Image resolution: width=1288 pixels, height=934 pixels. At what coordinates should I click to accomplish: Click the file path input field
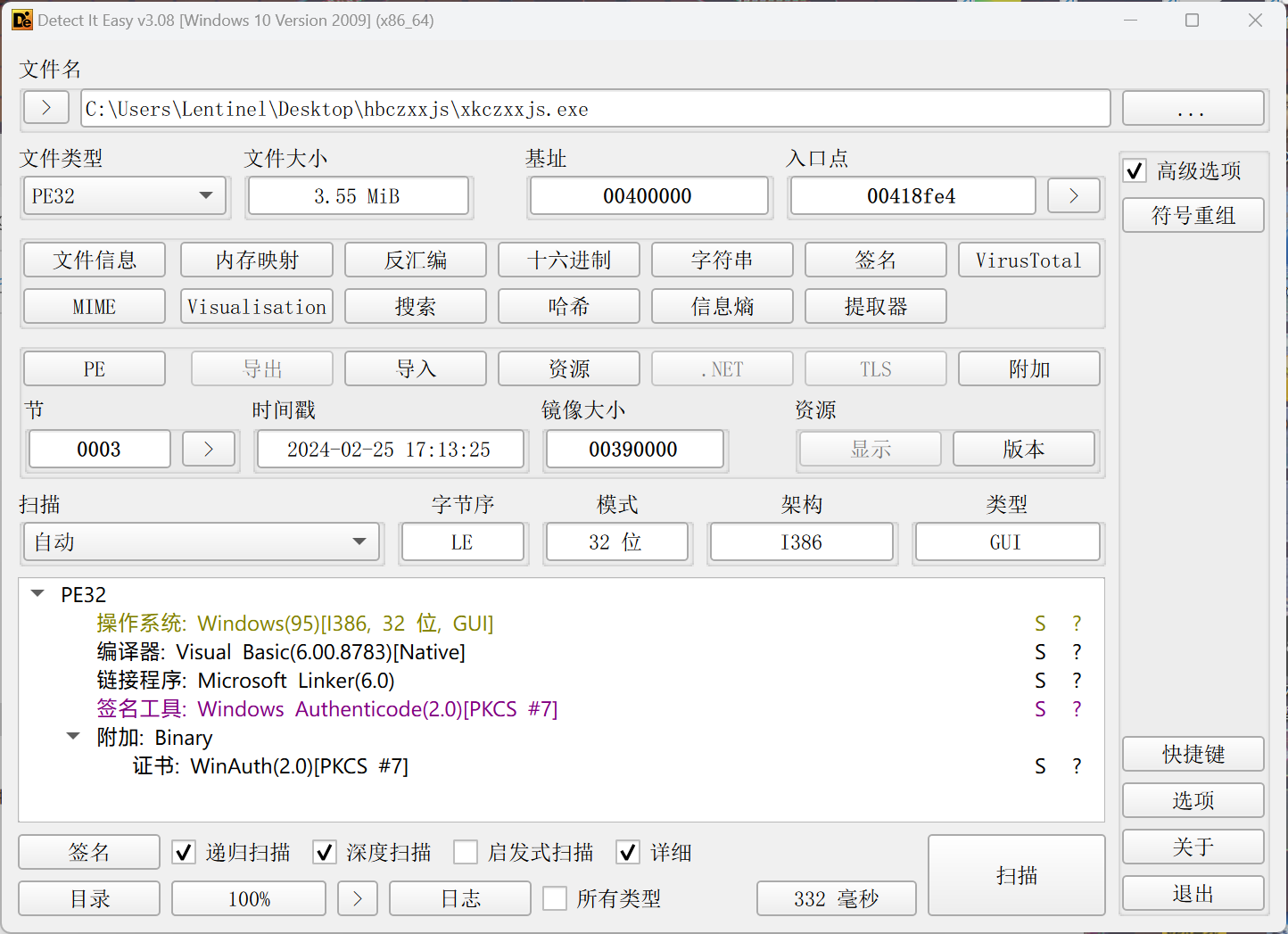tap(595, 108)
